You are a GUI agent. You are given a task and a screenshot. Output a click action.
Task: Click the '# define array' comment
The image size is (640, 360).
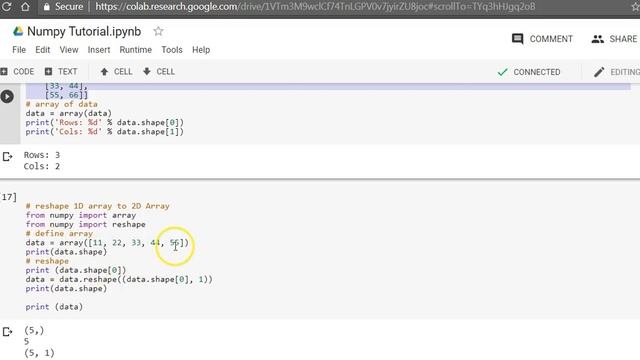[x=59, y=233]
